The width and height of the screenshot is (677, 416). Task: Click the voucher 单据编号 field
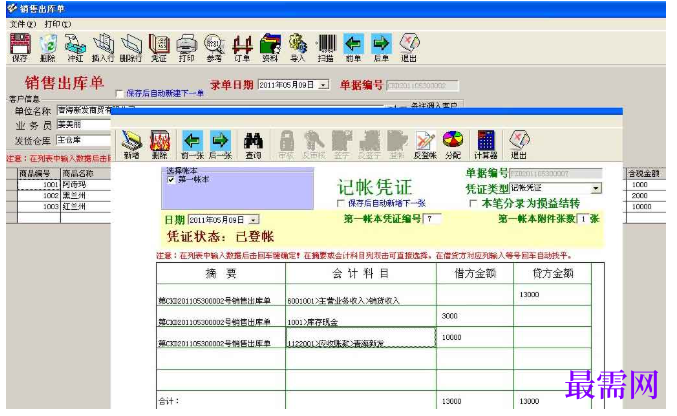pos(555,174)
